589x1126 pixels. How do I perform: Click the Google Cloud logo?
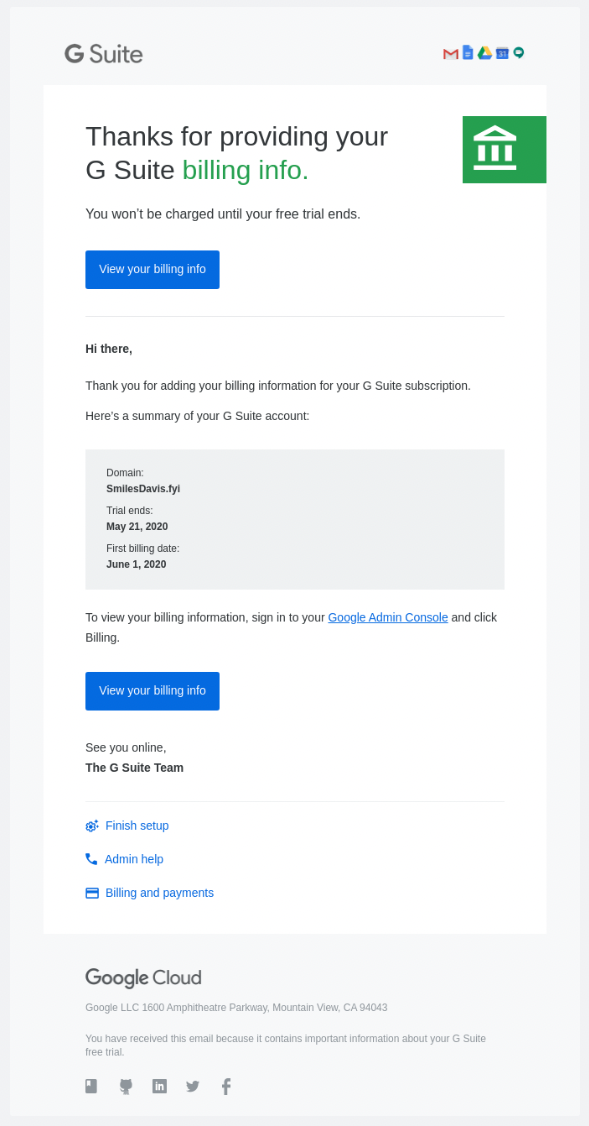click(x=144, y=977)
